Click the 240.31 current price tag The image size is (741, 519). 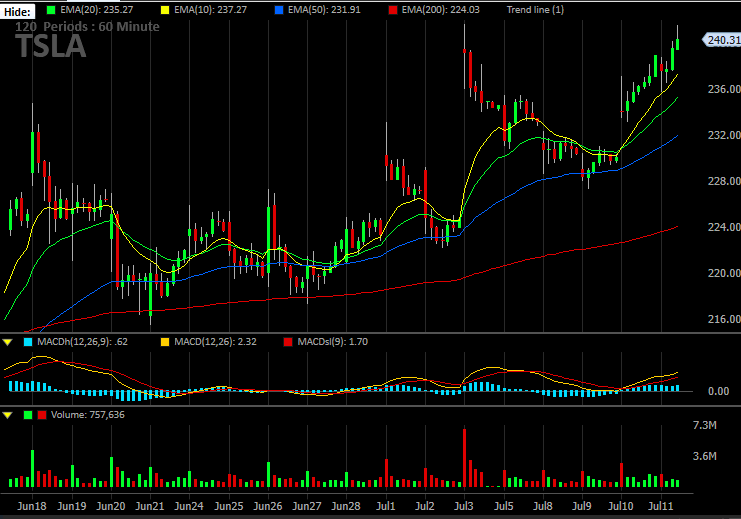coord(722,40)
